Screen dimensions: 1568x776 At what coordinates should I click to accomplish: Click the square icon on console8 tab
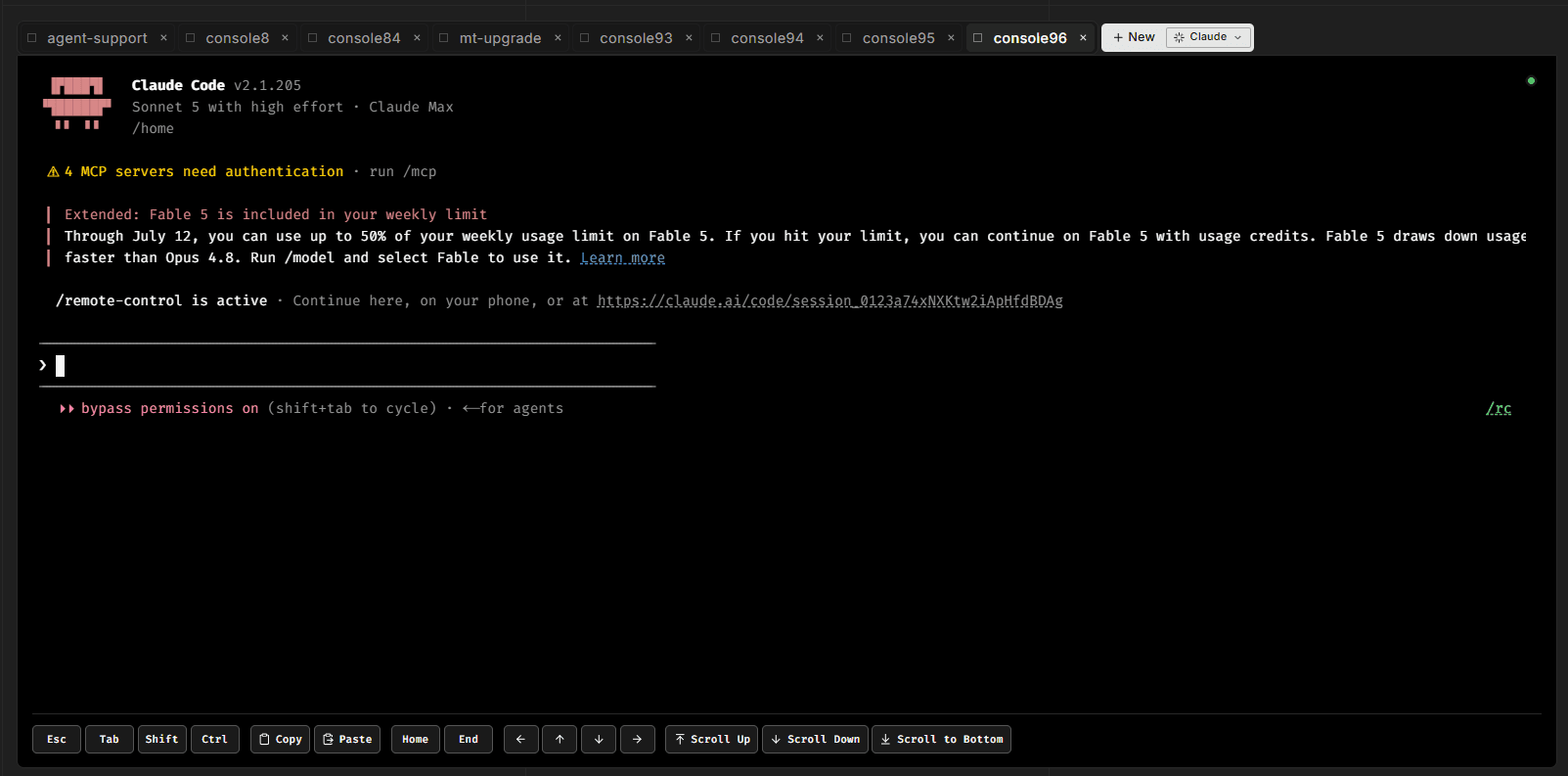[x=191, y=38]
